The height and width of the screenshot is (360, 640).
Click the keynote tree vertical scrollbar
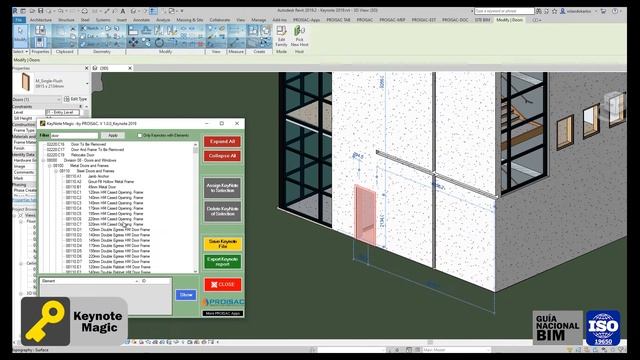tap(196, 207)
